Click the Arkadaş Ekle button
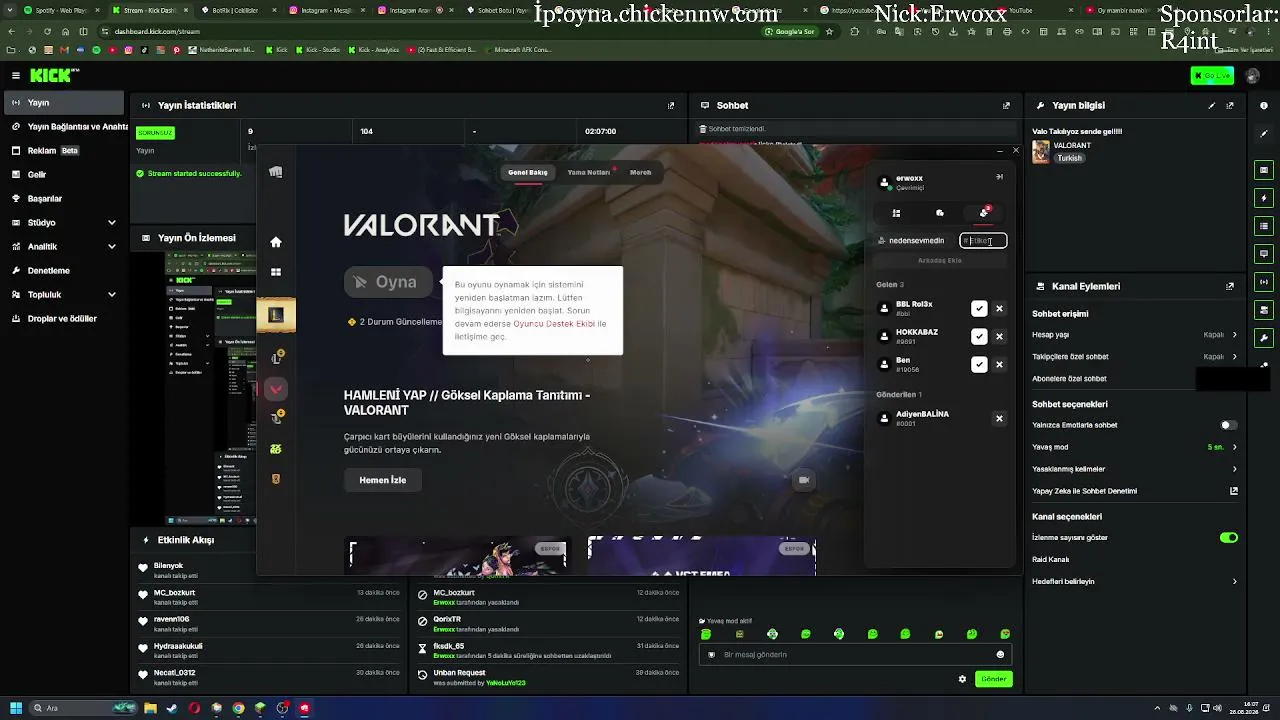The height and width of the screenshot is (720, 1280). point(940,260)
